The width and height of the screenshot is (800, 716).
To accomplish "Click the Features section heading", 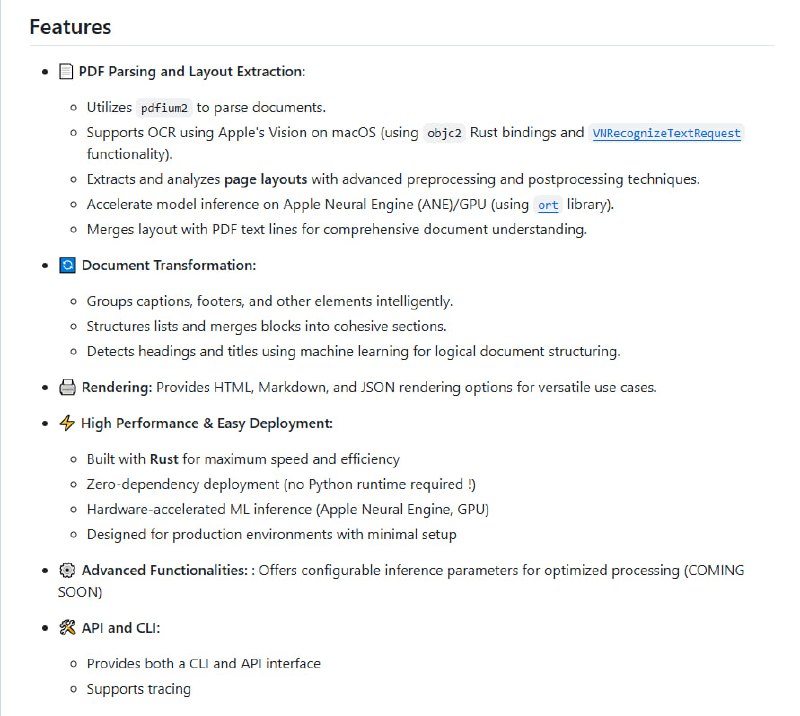I will click(x=70, y=27).
